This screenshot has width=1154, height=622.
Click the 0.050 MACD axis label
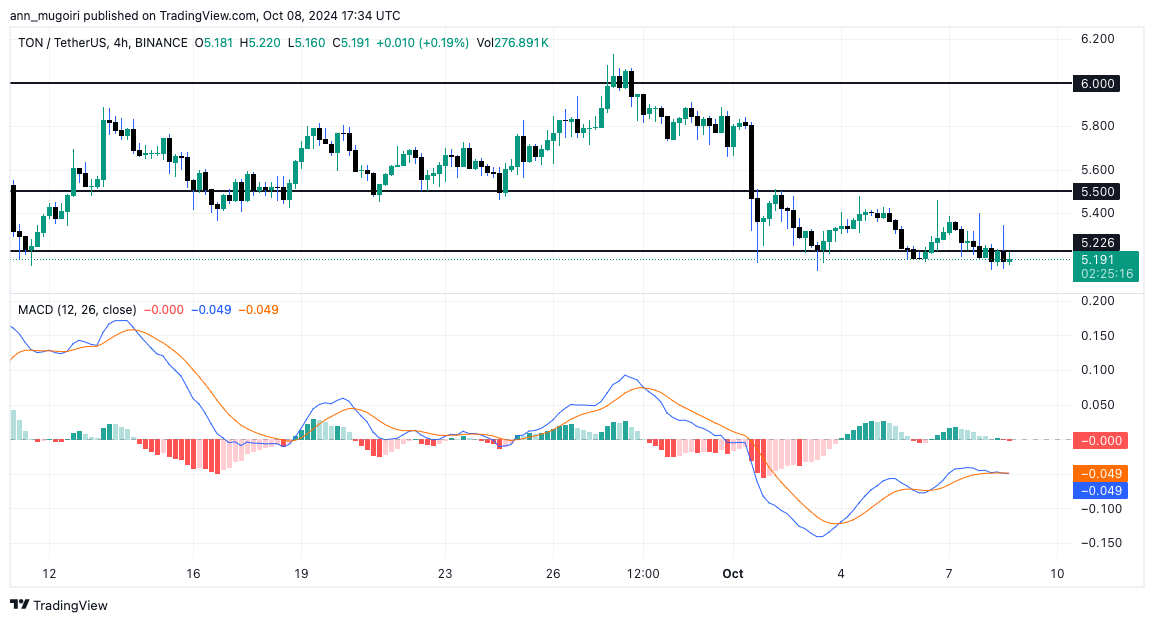(1097, 405)
